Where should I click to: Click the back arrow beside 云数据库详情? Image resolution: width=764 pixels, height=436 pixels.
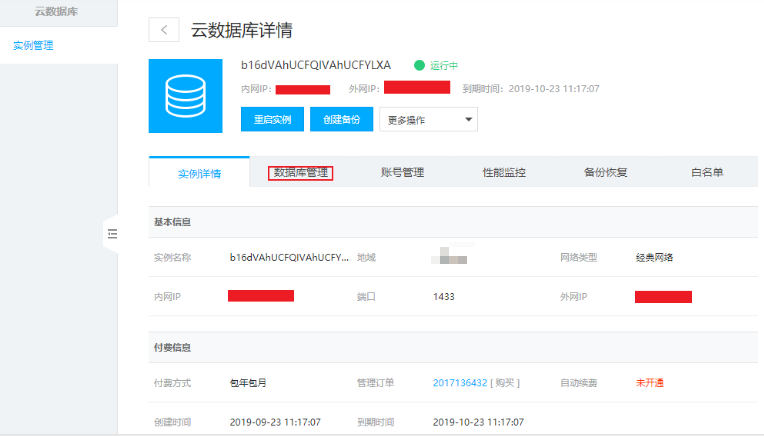164,30
